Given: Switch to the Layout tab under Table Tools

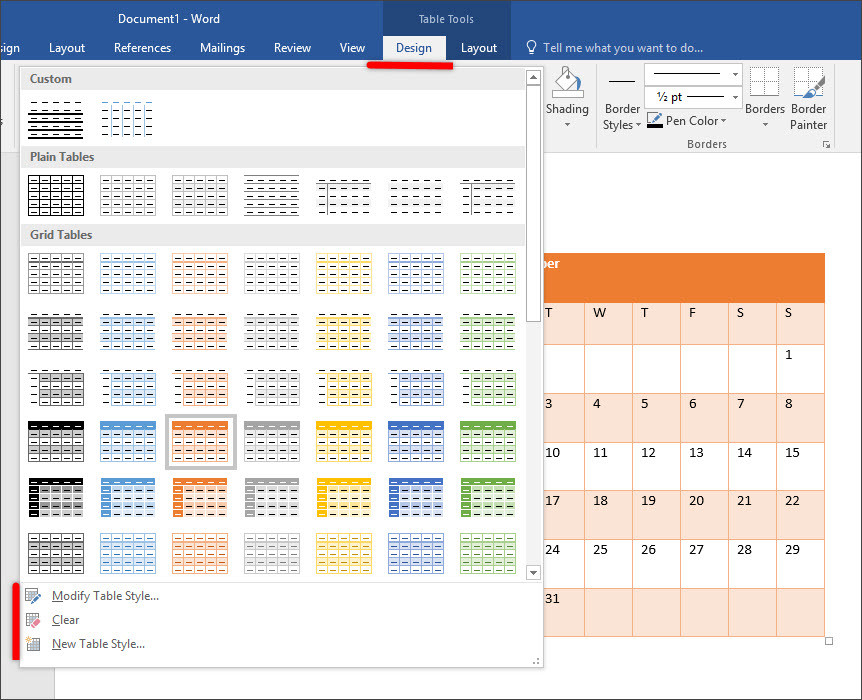Looking at the screenshot, I should coord(479,47).
